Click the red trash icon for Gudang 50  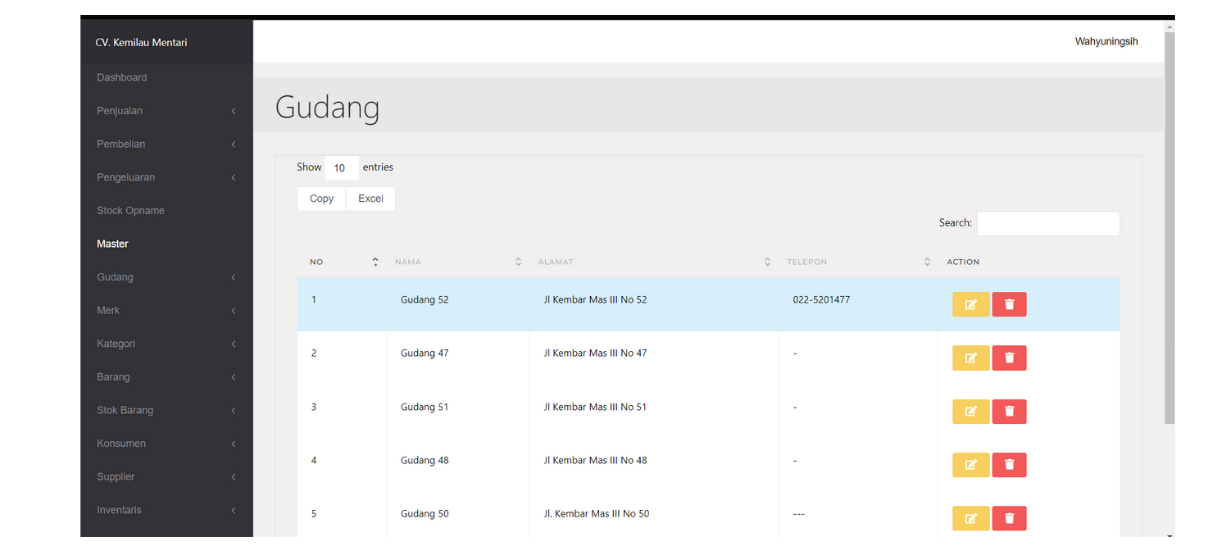[x=1009, y=518]
